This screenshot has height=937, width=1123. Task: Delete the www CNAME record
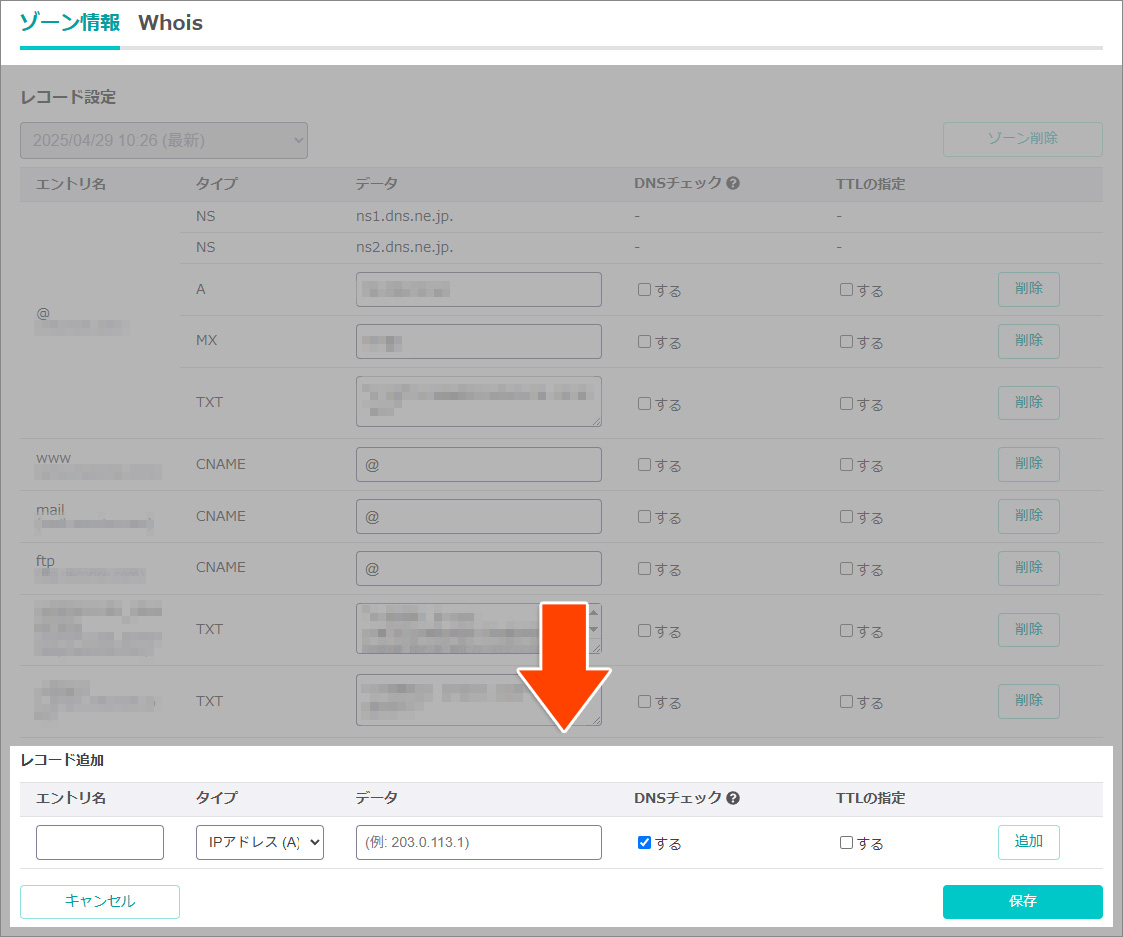pyautogui.click(x=1028, y=464)
